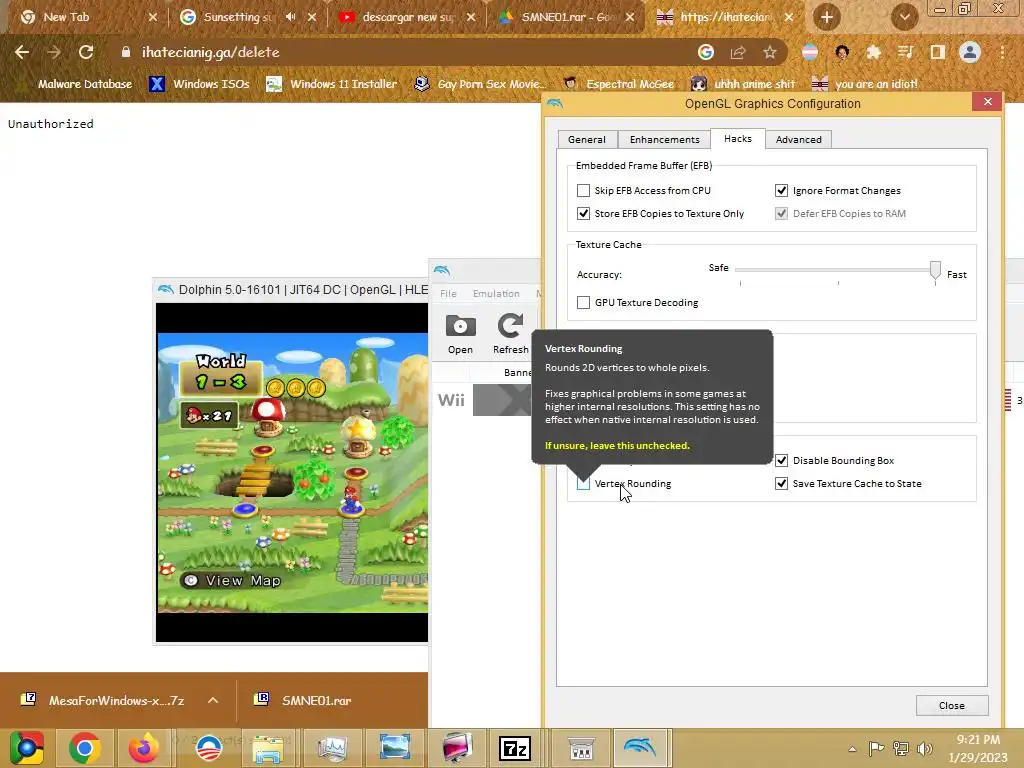Viewport: 1024px width, 768px height.
Task: Click the browser back arrow
Action: click(x=22, y=52)
